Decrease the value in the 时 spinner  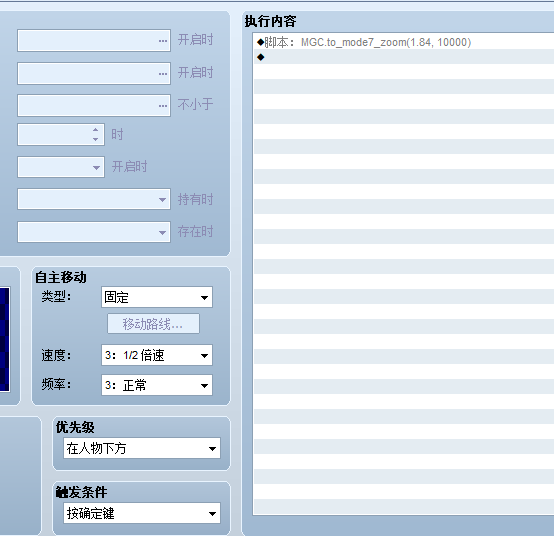pyautogui.click(x=96, y=139)
